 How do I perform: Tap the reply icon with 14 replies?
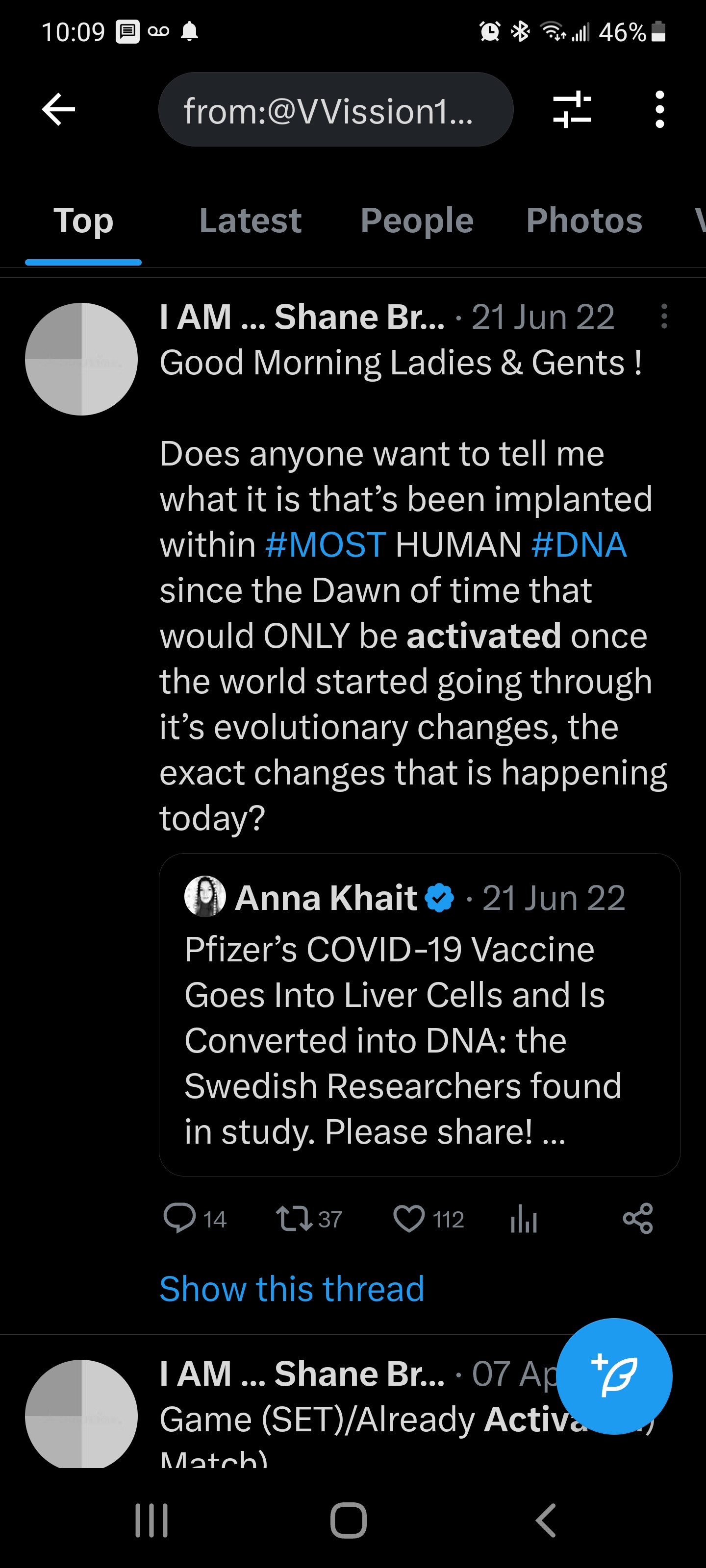(180, 1219)
